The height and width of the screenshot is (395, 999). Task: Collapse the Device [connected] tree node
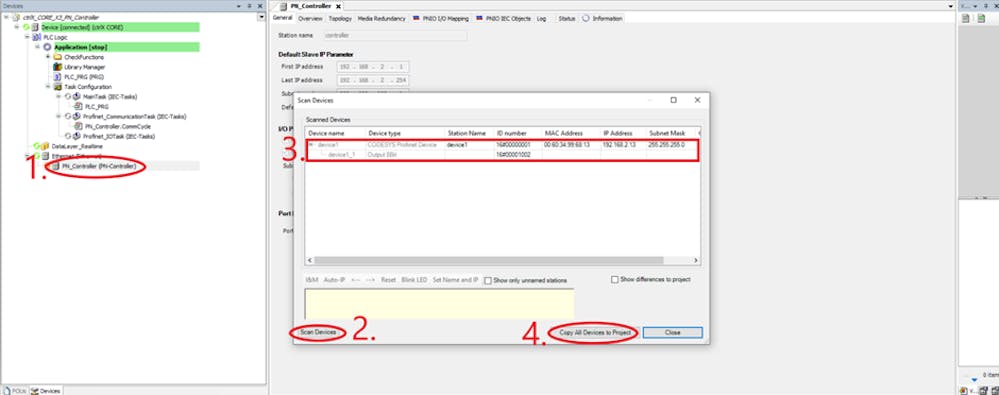(17, 27)
